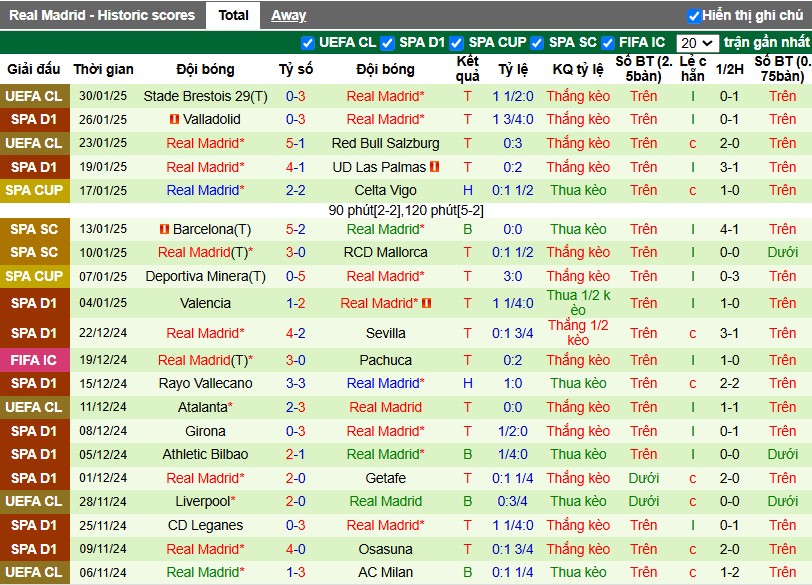Switch to the Total tab
Viewport: 812px width, 585px height.
233,16
